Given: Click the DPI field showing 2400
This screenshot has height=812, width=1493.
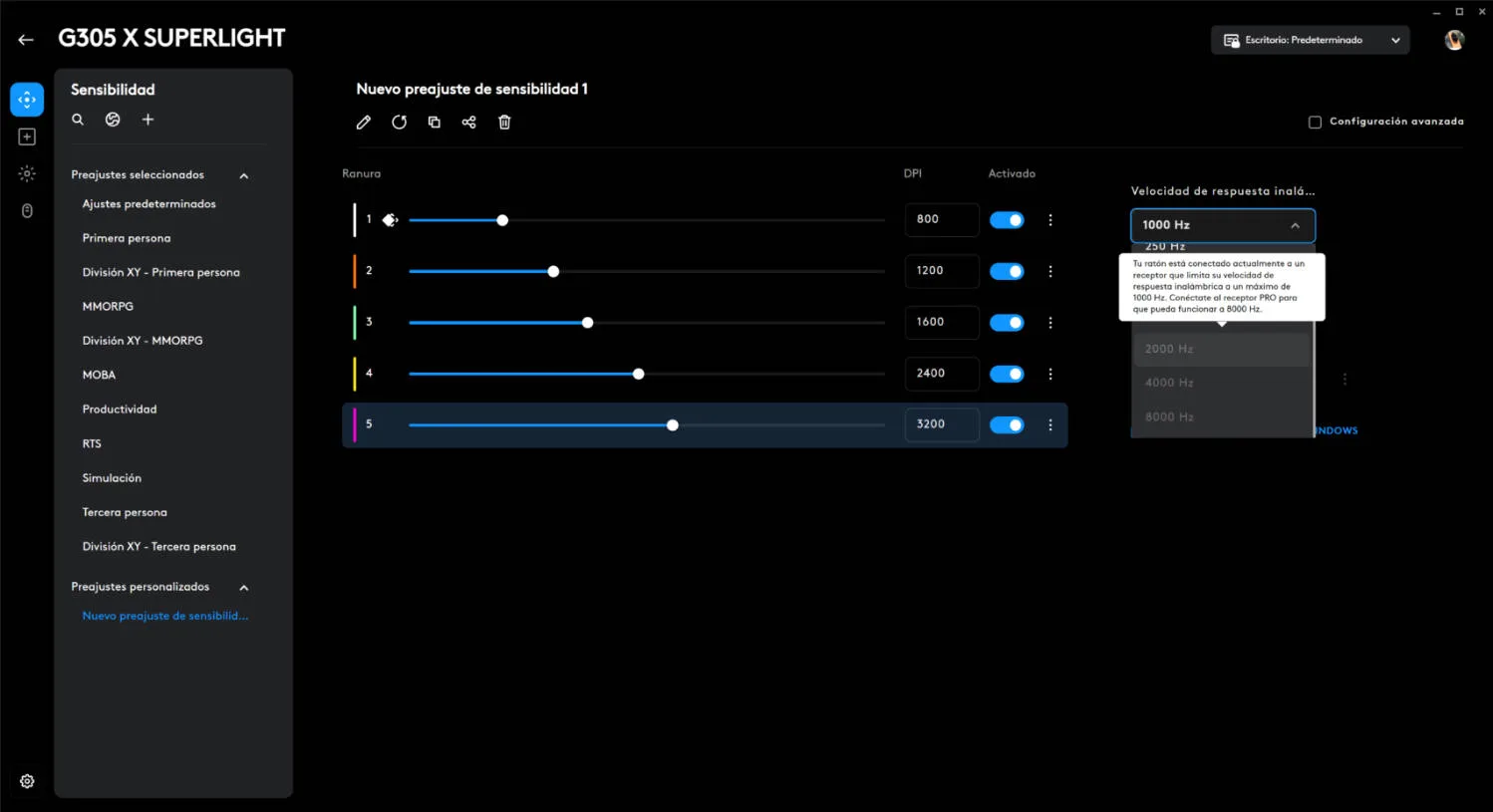Looking at the screenshot, I should coord(942,373).
